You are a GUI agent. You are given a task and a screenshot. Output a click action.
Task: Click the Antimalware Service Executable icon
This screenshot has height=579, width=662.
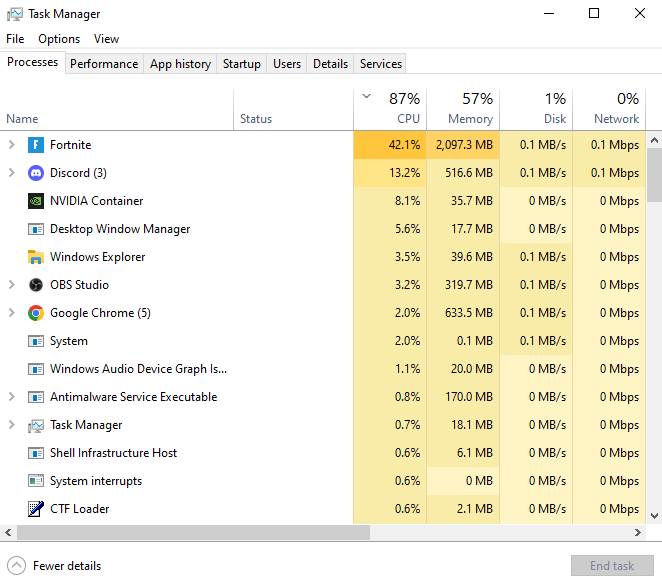tap(36, 397)
